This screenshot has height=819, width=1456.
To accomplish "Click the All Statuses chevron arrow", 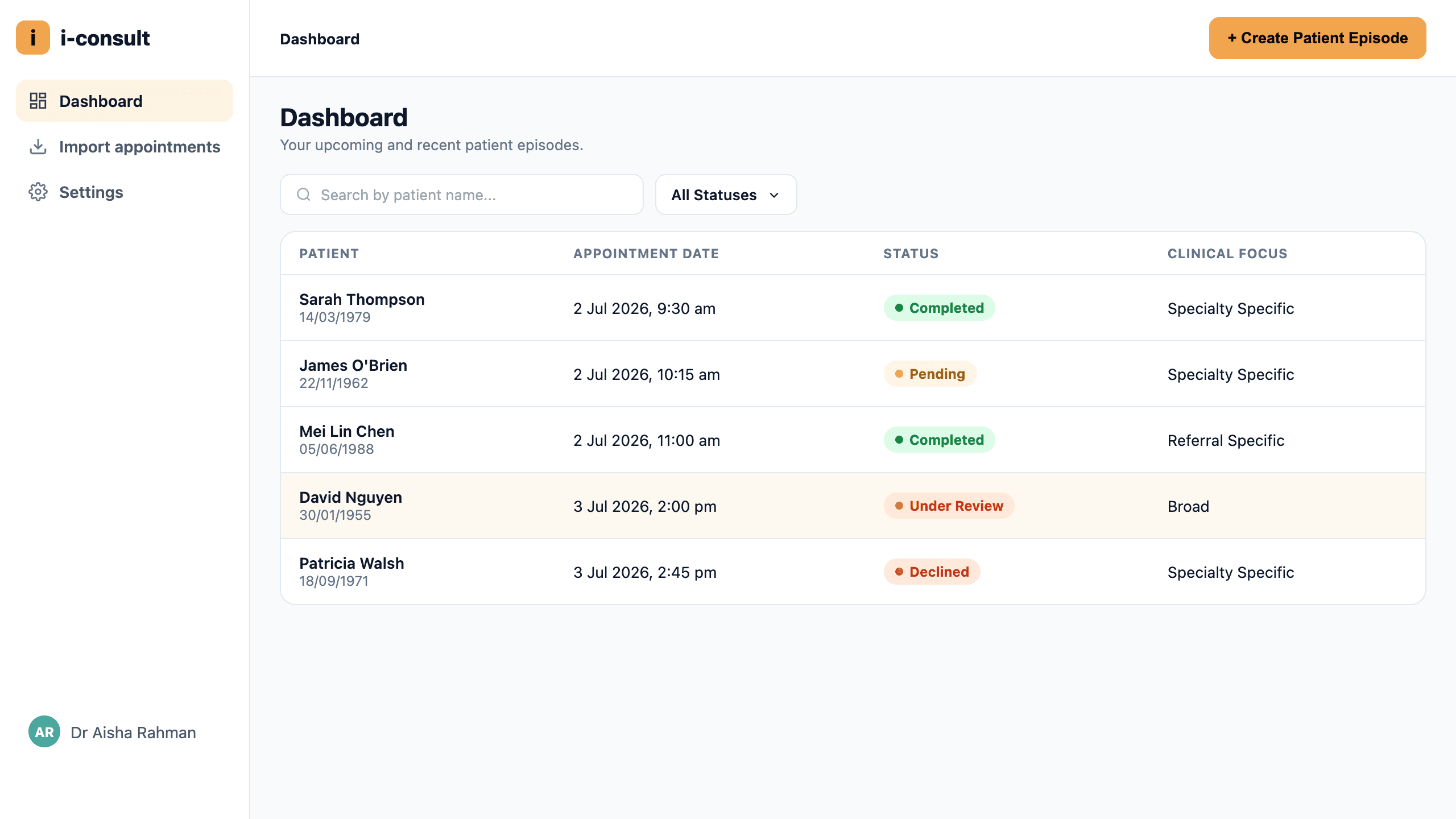I will click(774, 195).
